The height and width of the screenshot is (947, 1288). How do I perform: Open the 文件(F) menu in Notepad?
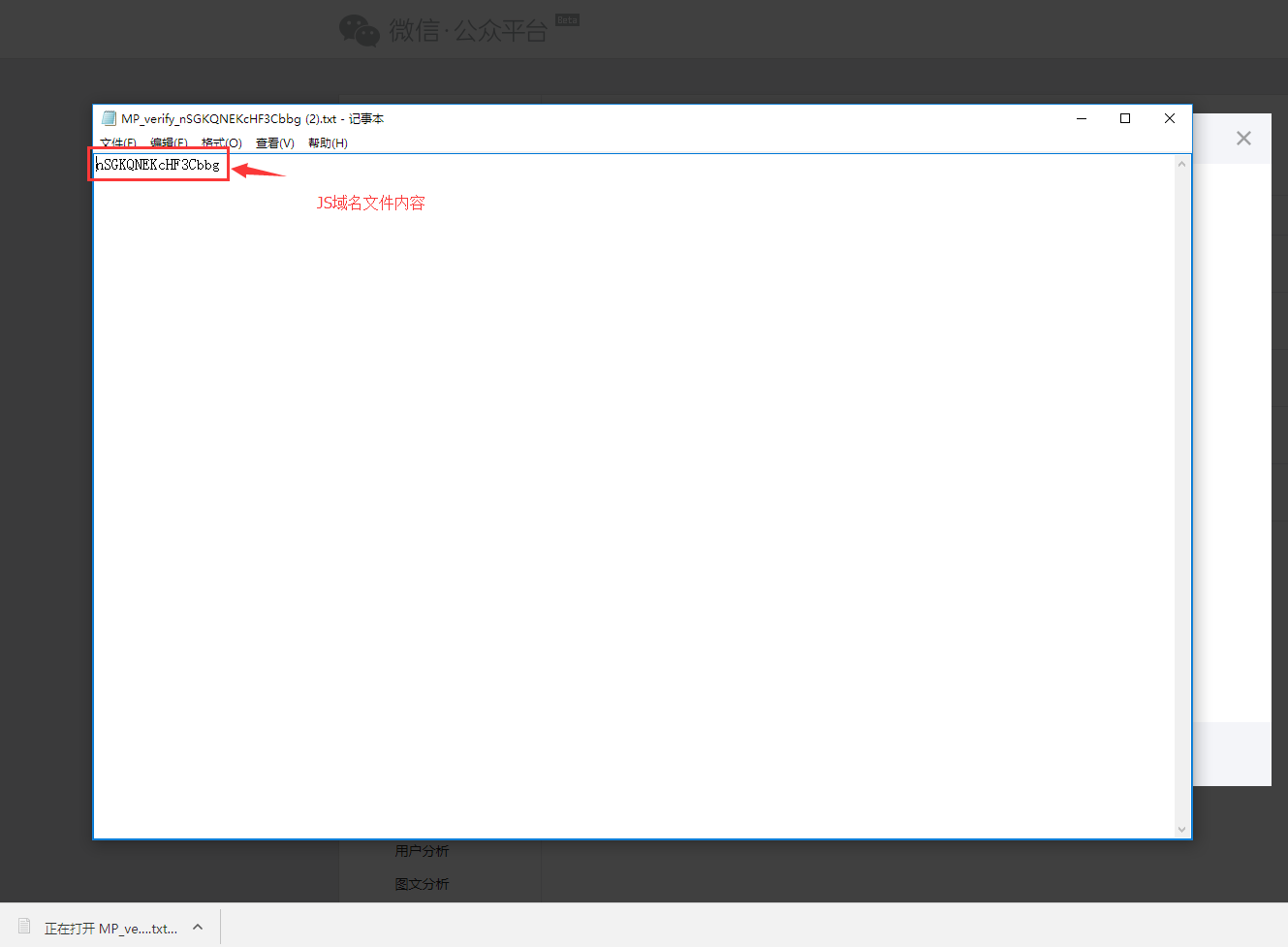(x=118, y=143)
